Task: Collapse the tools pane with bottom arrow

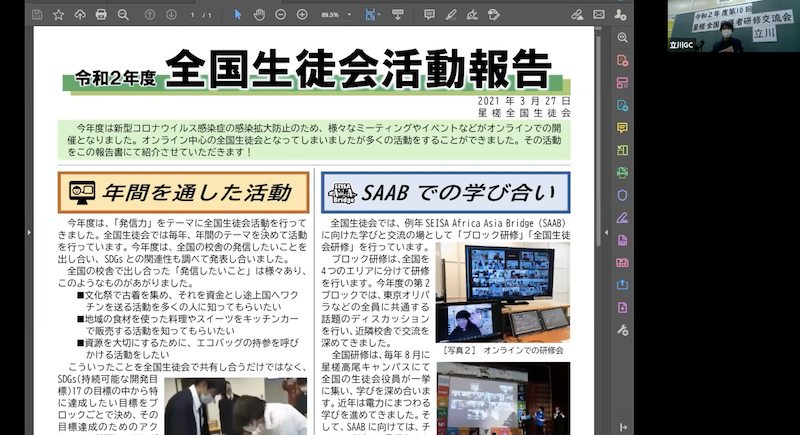Action: (622, 427)
